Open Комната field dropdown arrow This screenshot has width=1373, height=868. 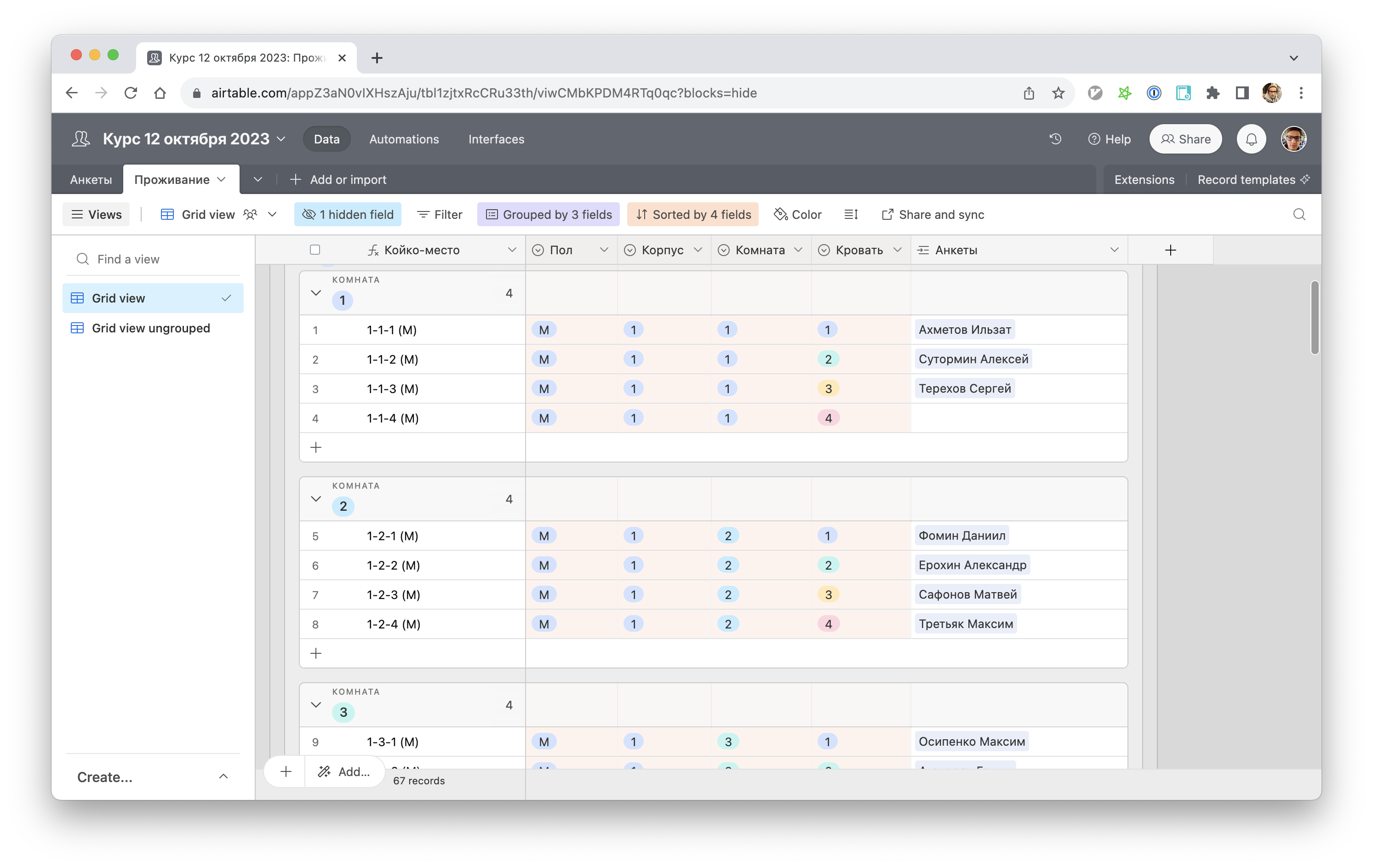[798, 250]
